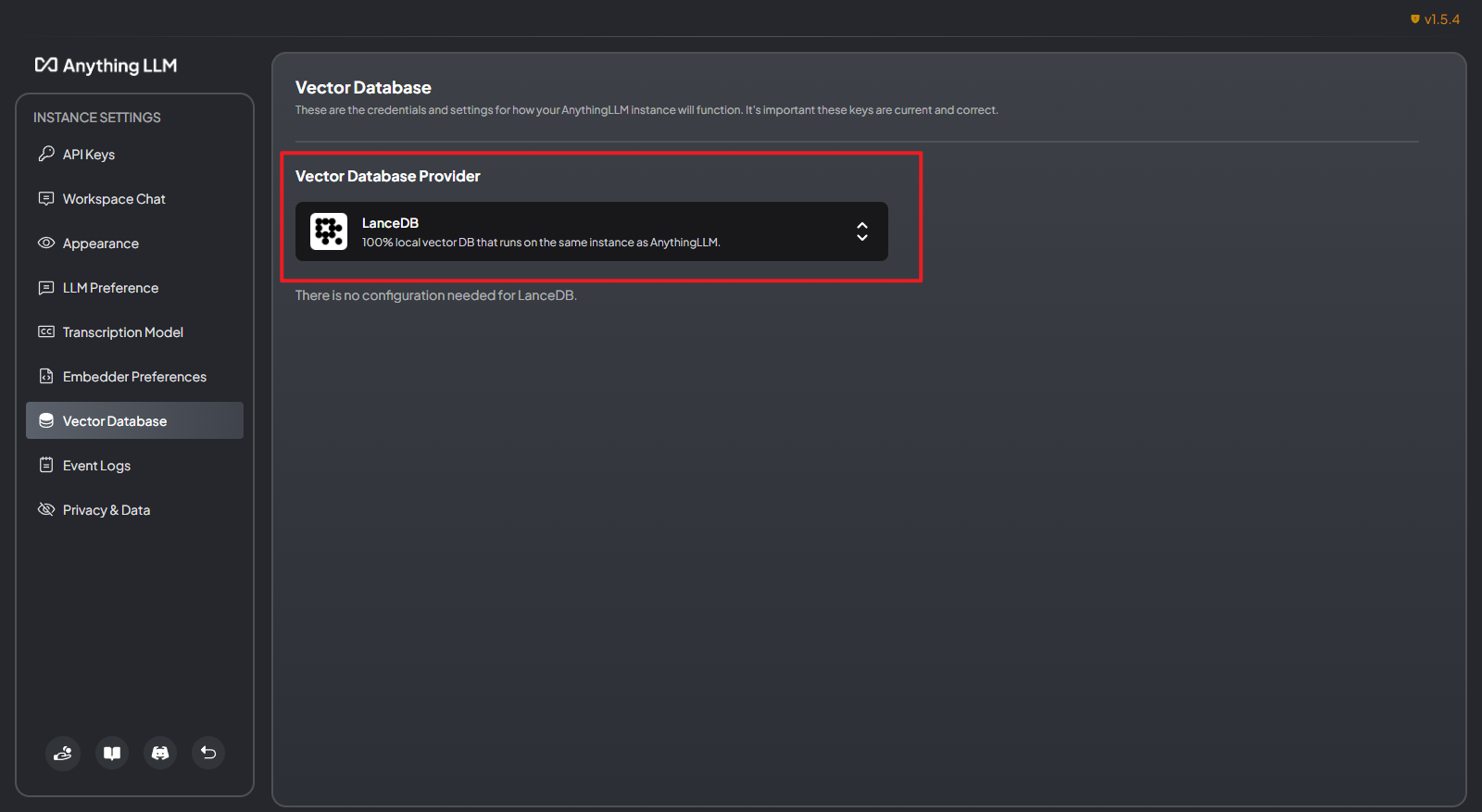Open the Appearance settings

pyautogui.click(x=134, y=243)
